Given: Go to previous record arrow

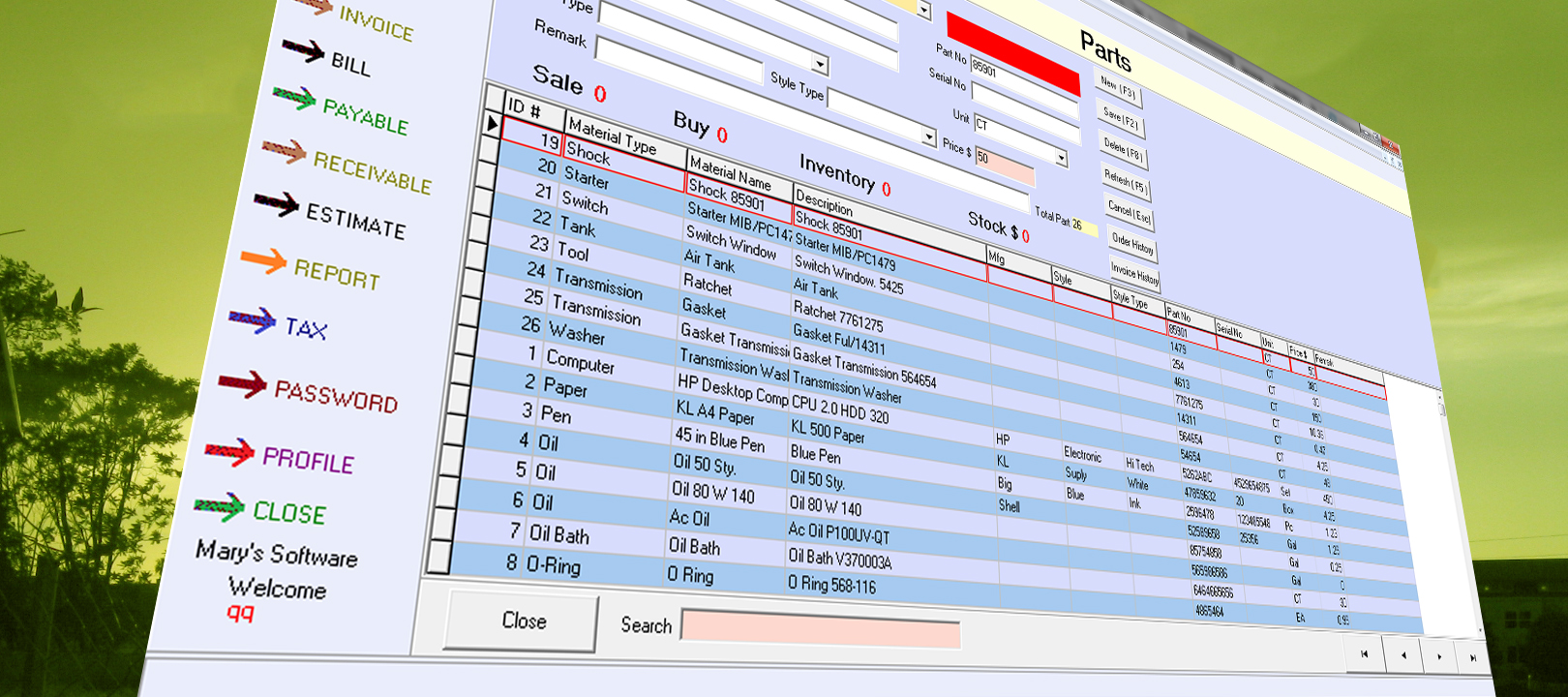Looking at the screenshot, I should click(x=1402, y=655).
